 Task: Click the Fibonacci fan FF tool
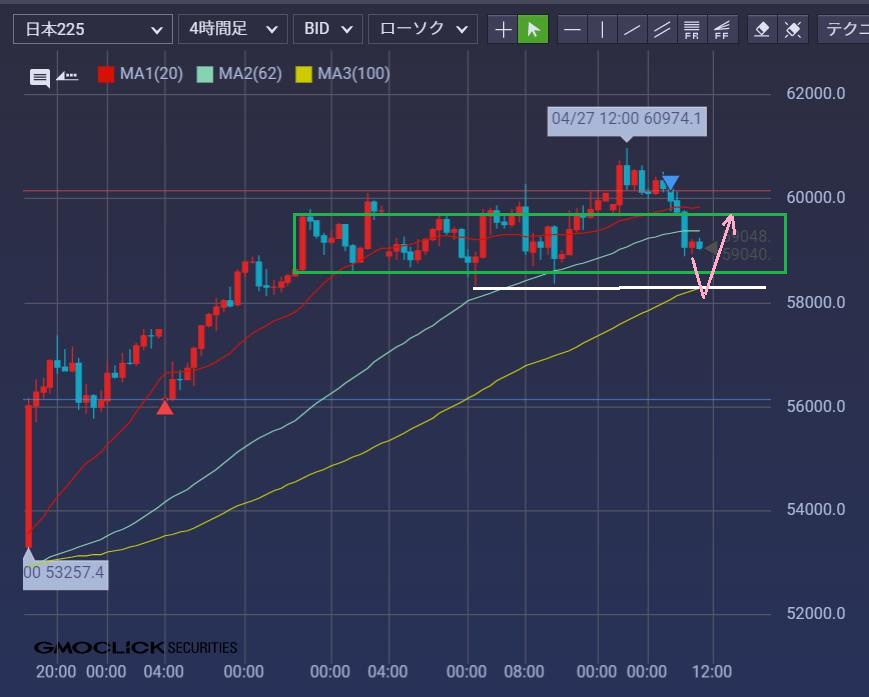tap(721, 29)
